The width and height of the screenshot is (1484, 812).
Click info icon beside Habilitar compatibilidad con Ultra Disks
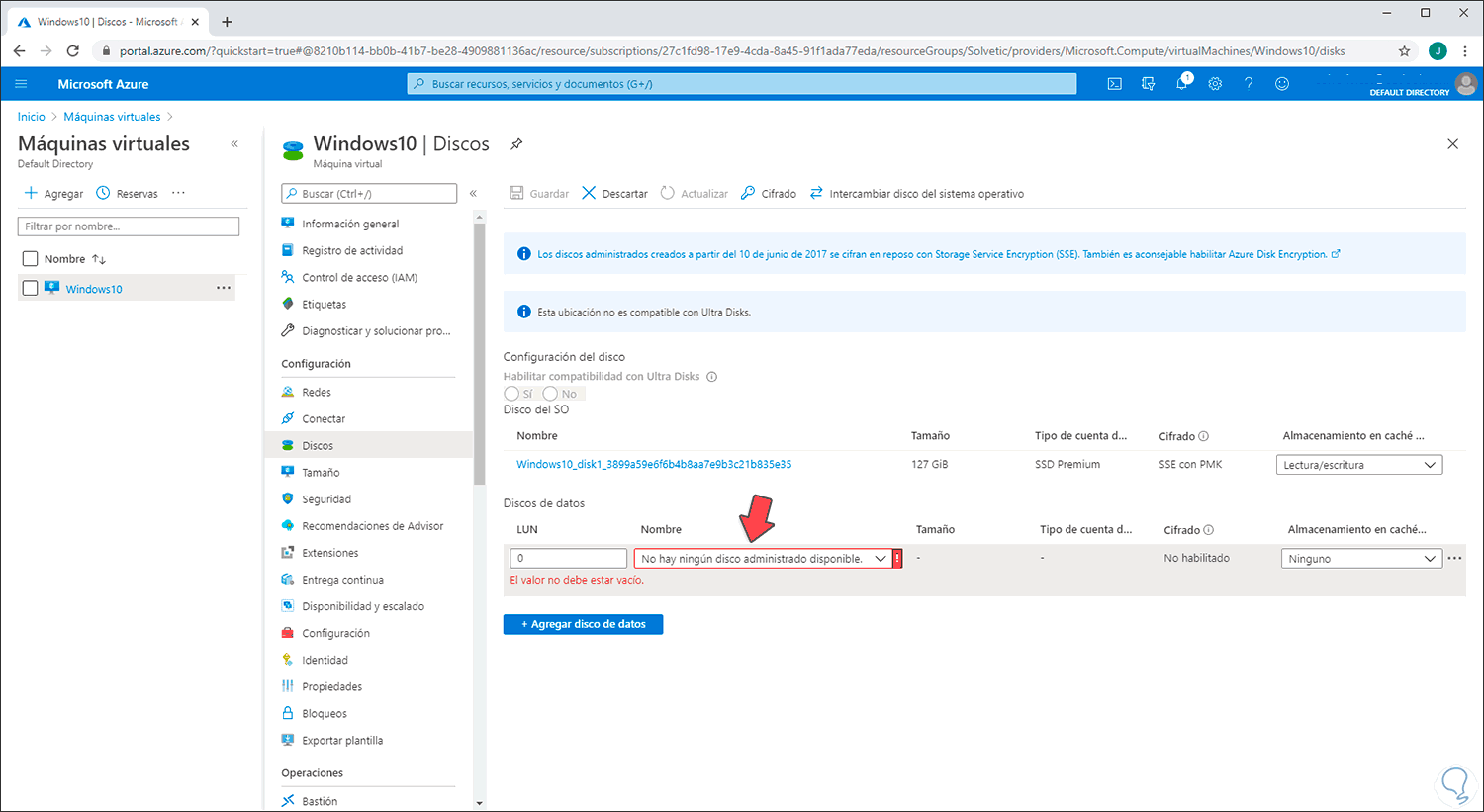pos(711,377)
